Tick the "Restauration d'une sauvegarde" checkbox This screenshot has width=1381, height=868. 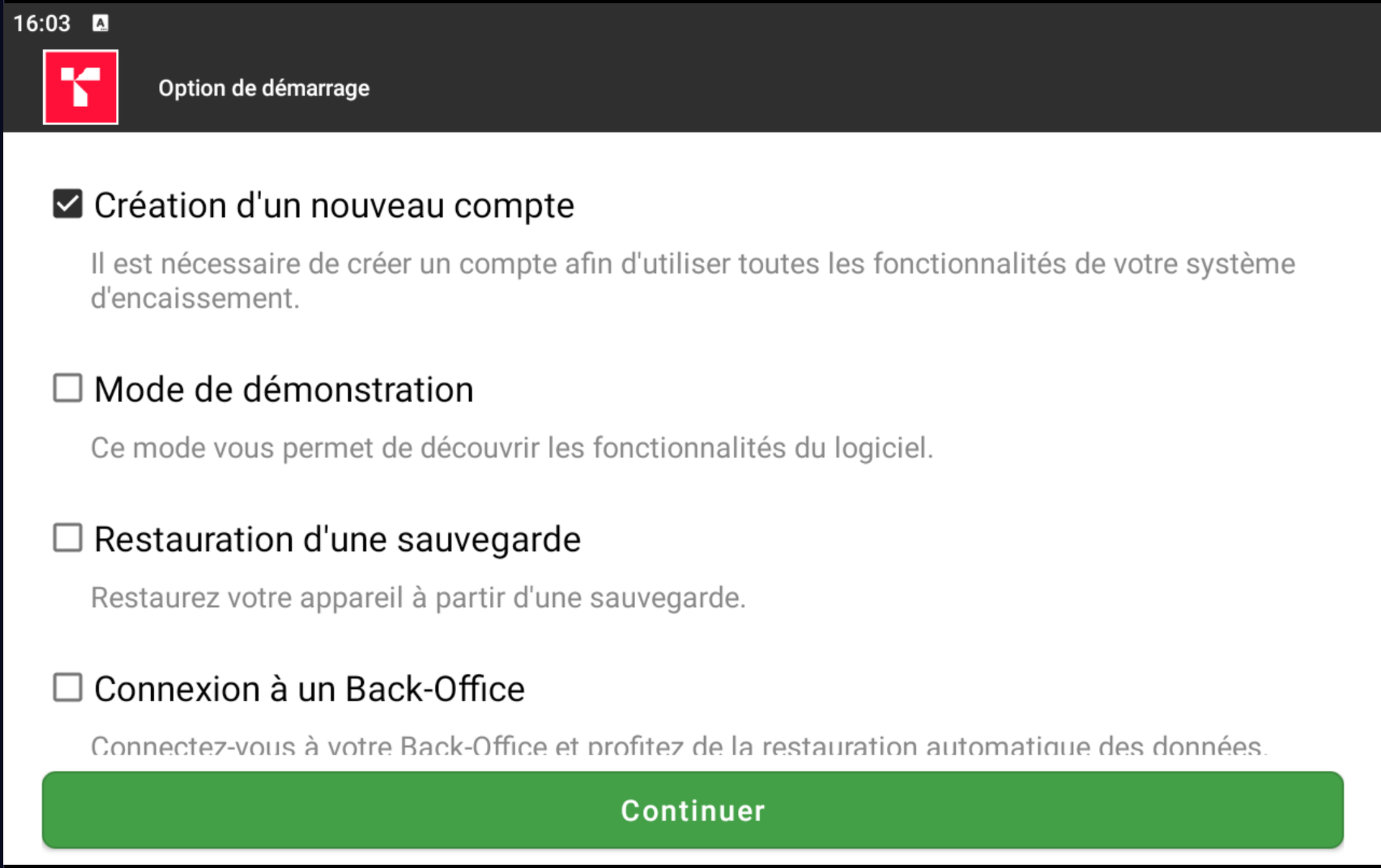[68, 538]
